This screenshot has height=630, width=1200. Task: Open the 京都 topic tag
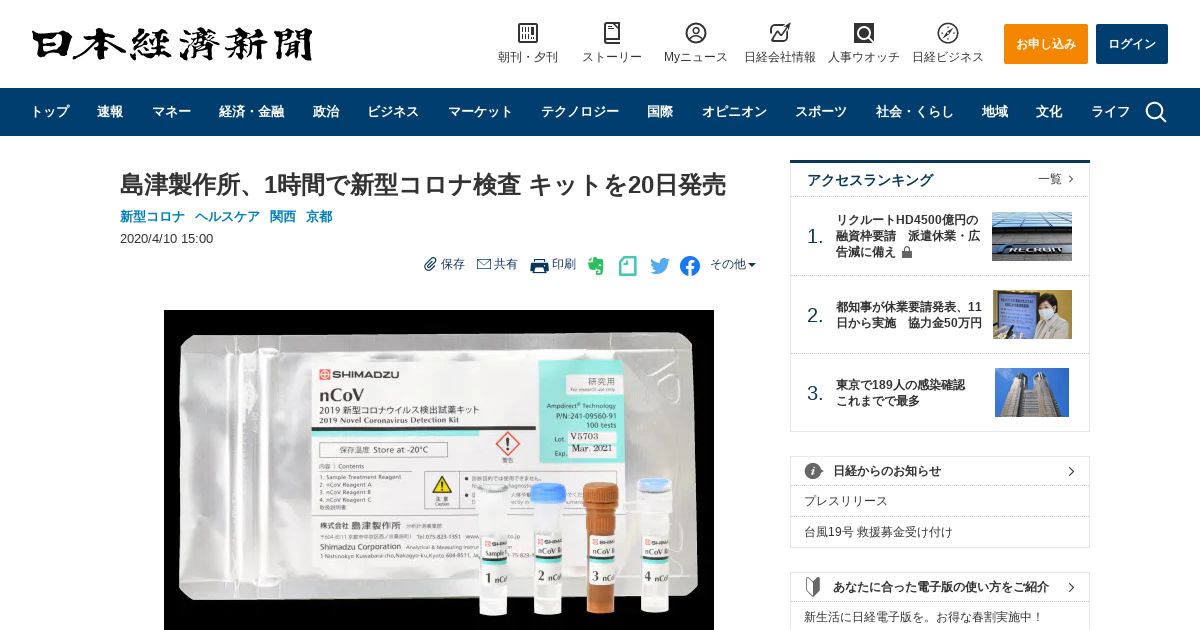[x=319, y=216]
